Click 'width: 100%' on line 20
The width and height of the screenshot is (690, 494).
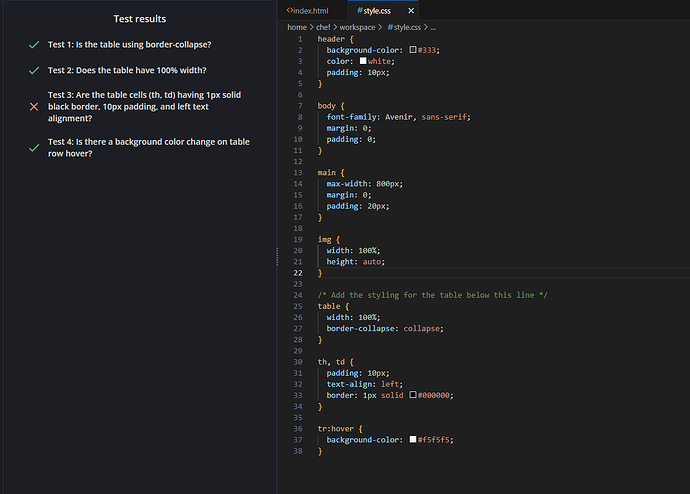click(x=353, y=250)
